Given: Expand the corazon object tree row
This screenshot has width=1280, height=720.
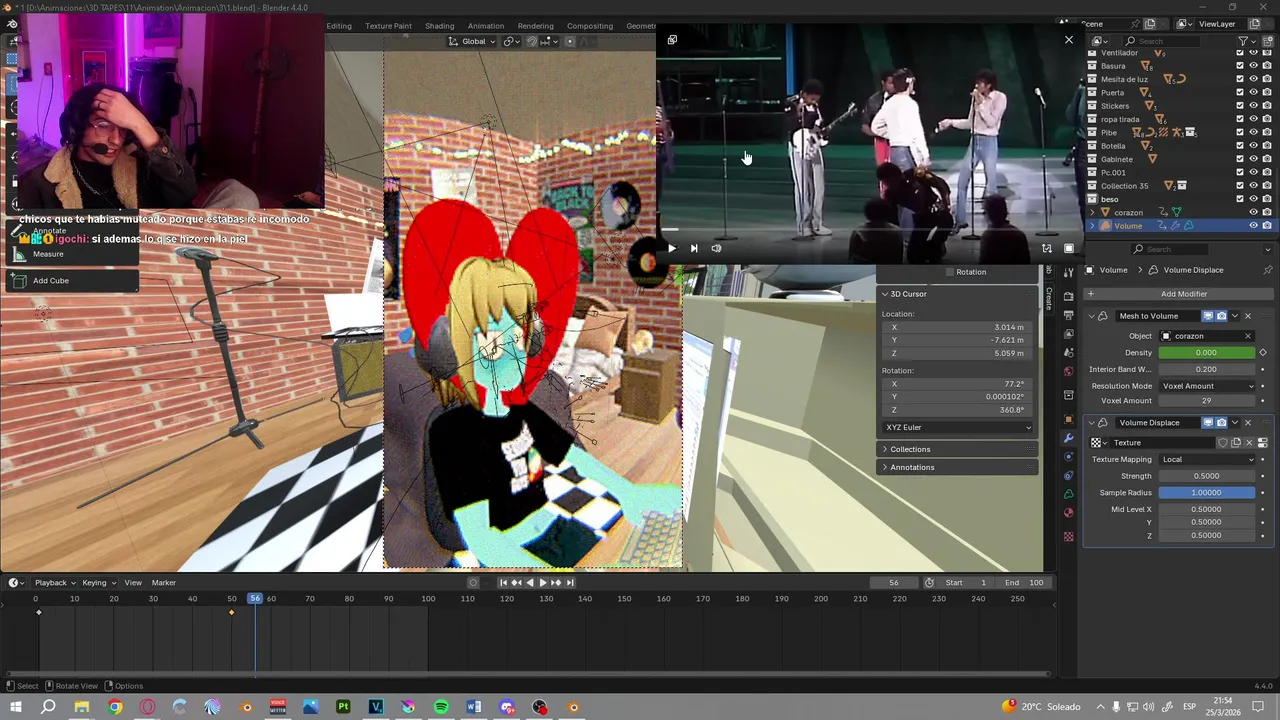Looking at the screenshot, I should pyautogui.click(x=1093, y=212).
